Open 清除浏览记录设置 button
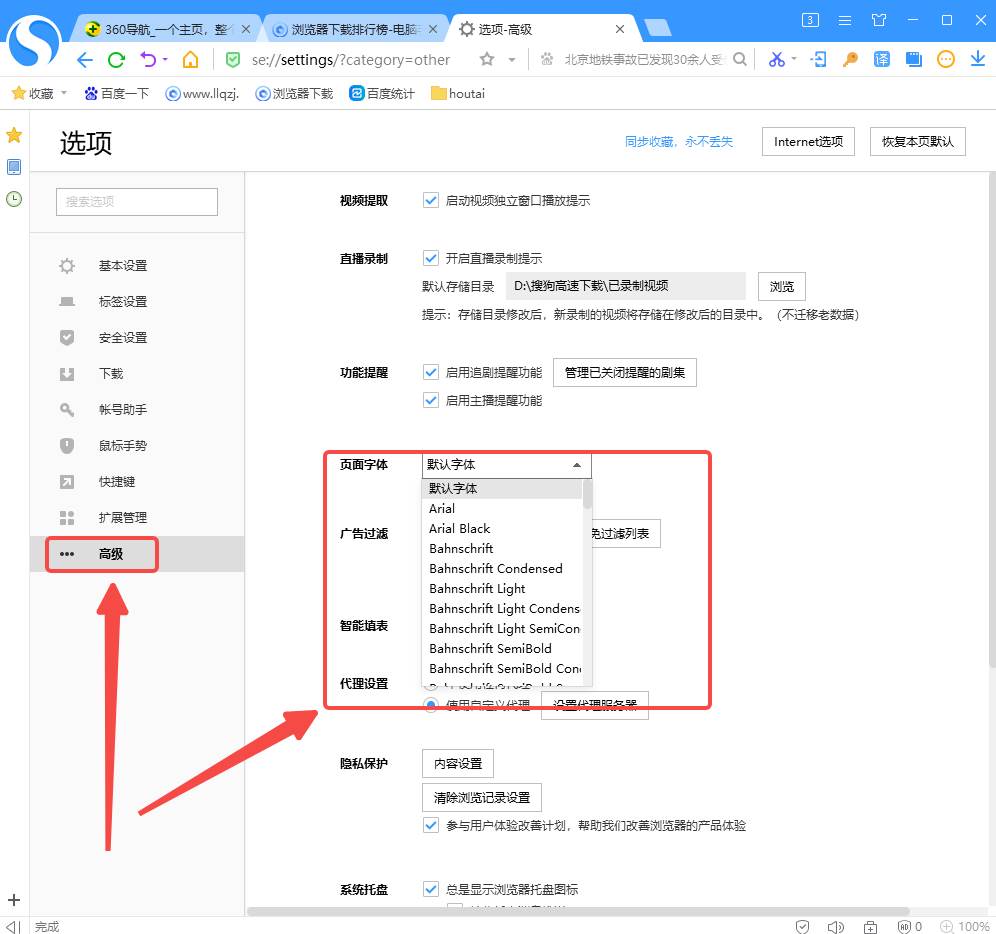This screenshot has height=934, width=996. point(481,797)
